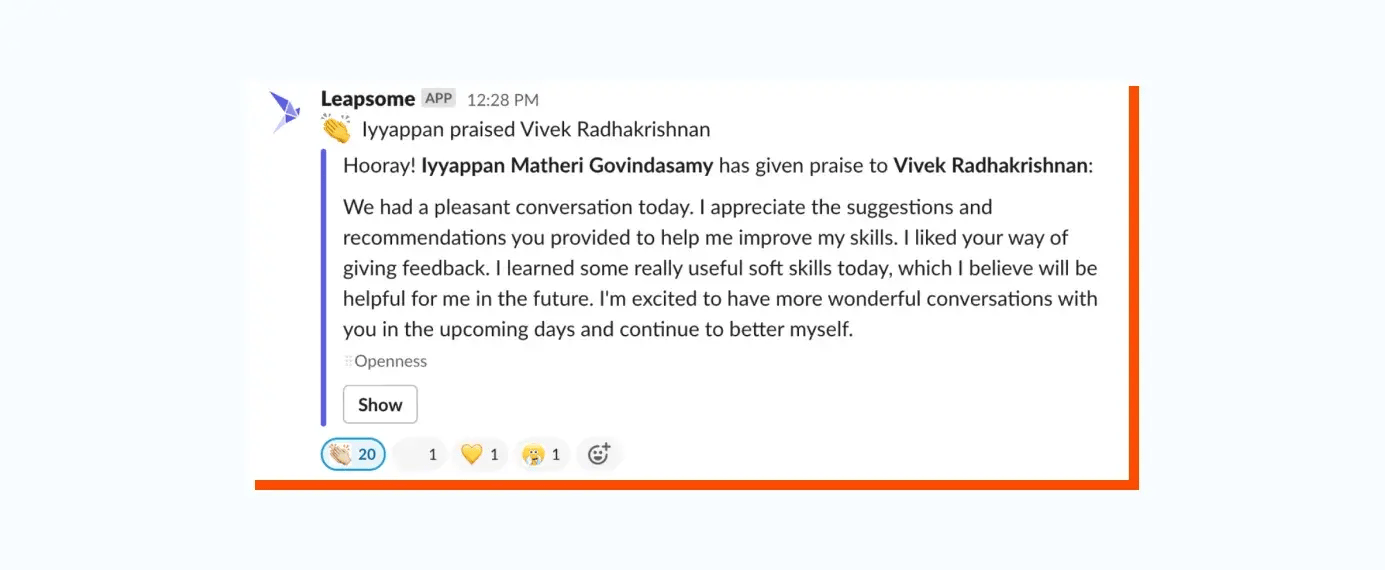
Task: Toggle the yellow heart reaction
Action: coord(480,455)
